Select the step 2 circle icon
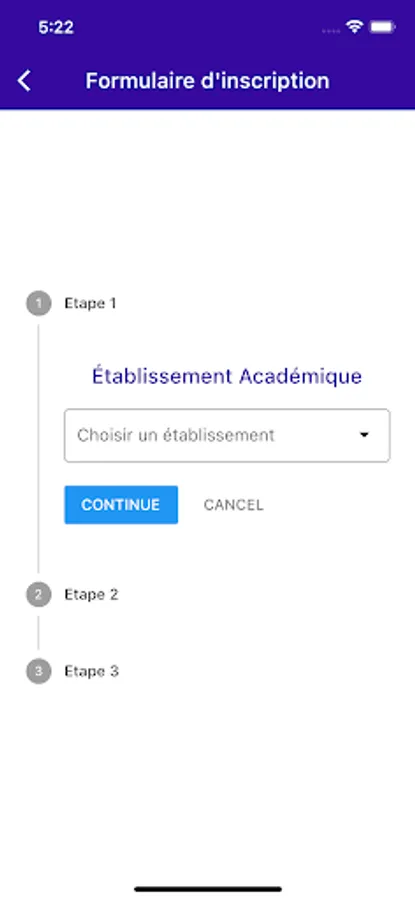Screen dimensions: 415x900 pyautogui.click(x=38, y=595)
